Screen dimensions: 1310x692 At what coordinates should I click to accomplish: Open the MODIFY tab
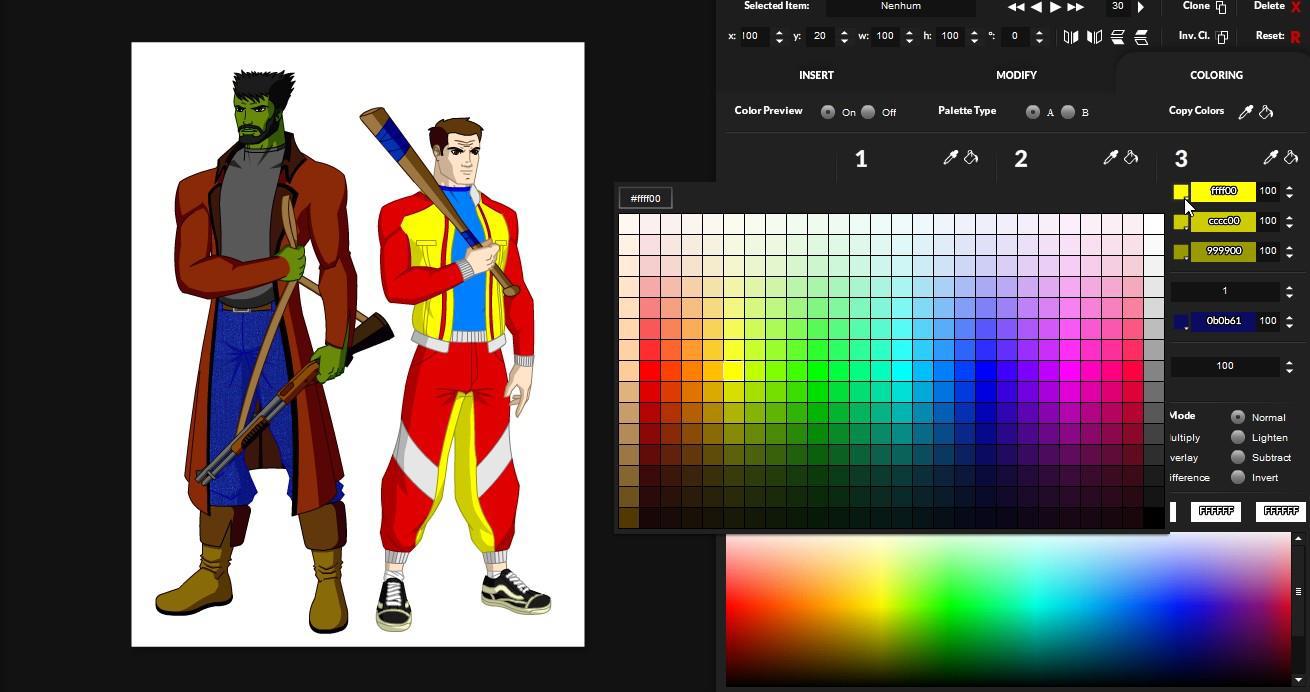tap(1016, 75)
